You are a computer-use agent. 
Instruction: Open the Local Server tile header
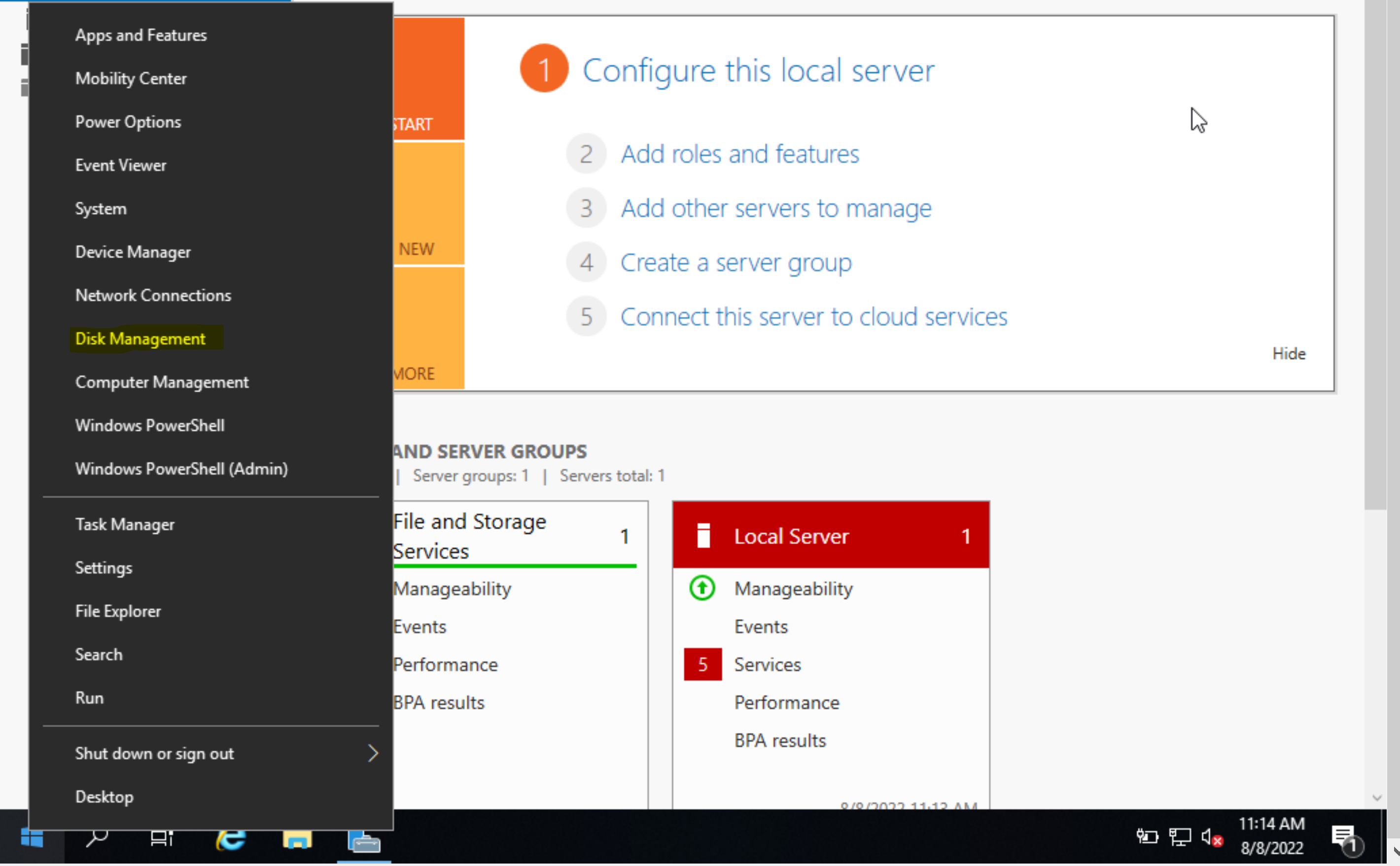point(831,535)
